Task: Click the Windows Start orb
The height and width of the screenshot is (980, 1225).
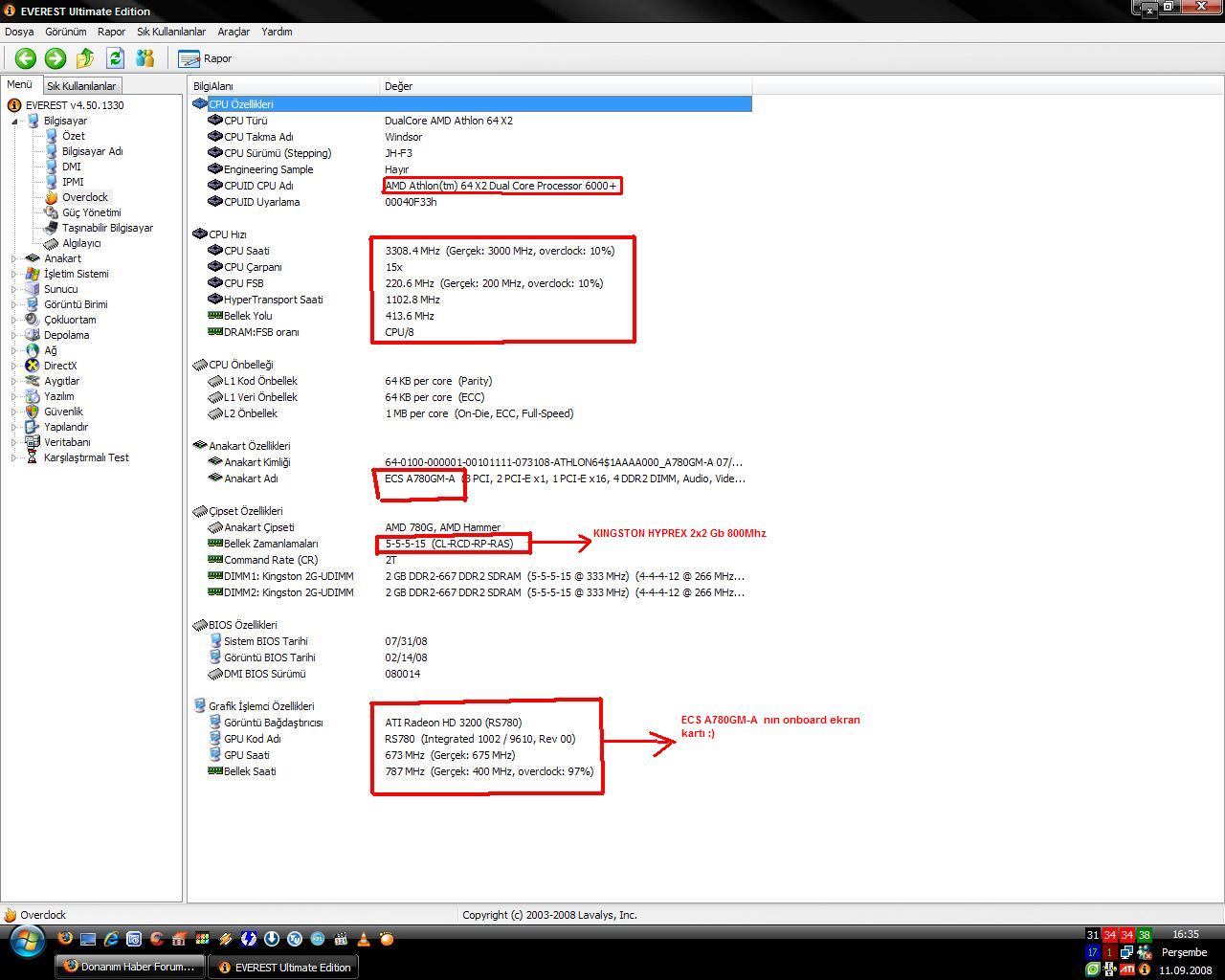Action: click(x=26, y=941)
